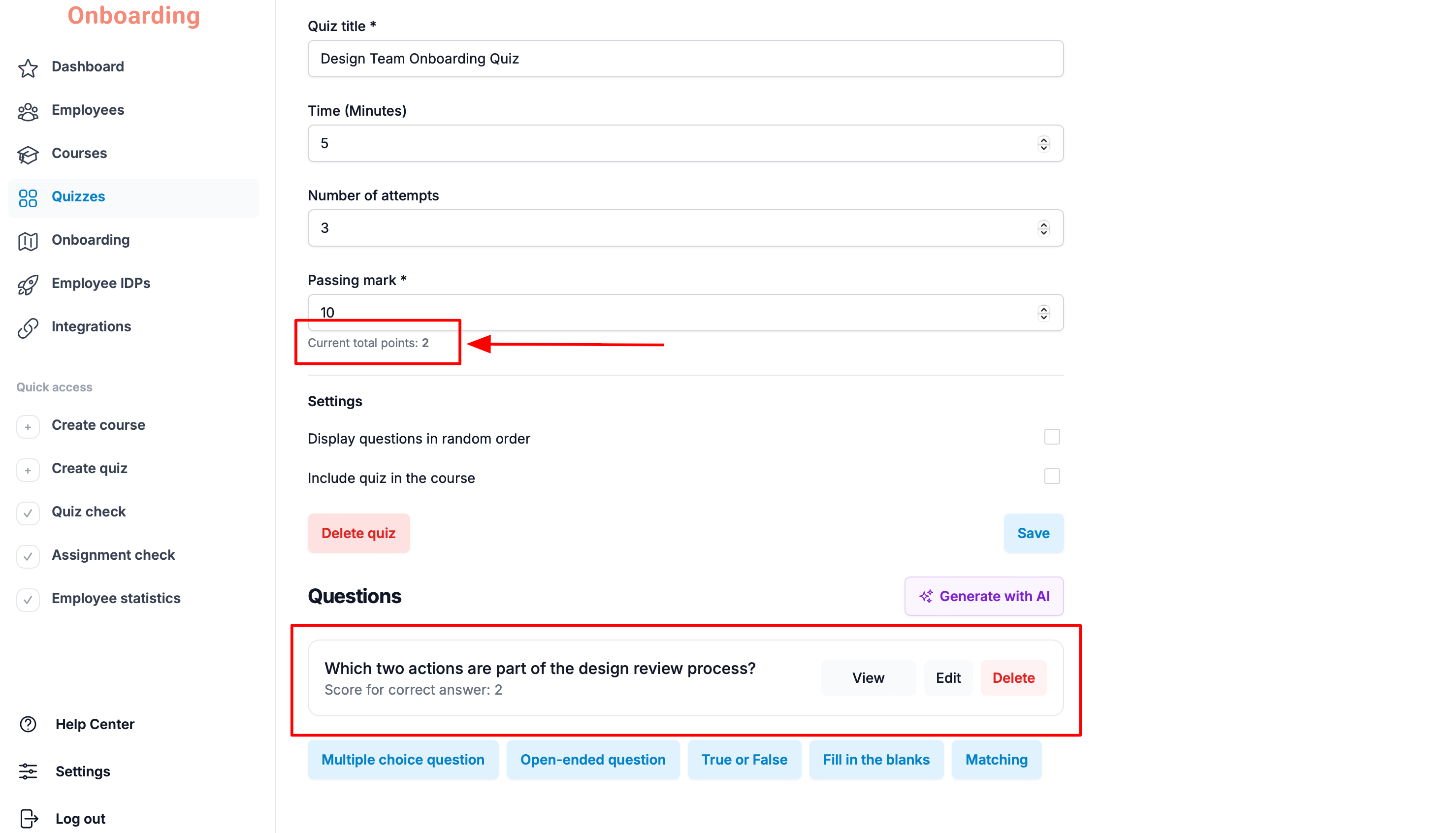Click the Settings sliders icon in the sidebar
1456x833 pixels.
point(28,770)
